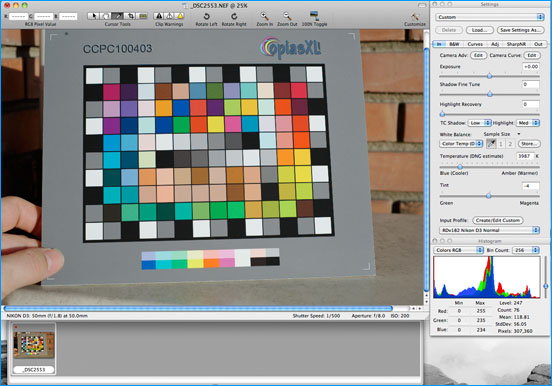Select the crop cursor tool
Viewport: 552px width, 386px height.
tap(130, 16)
